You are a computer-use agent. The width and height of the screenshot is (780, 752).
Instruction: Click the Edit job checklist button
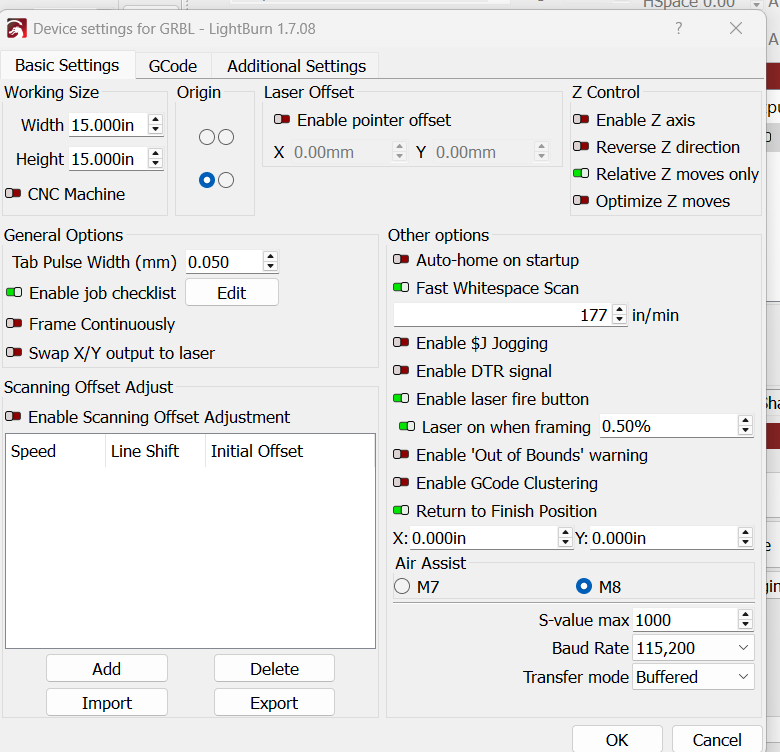click(232, 292)
